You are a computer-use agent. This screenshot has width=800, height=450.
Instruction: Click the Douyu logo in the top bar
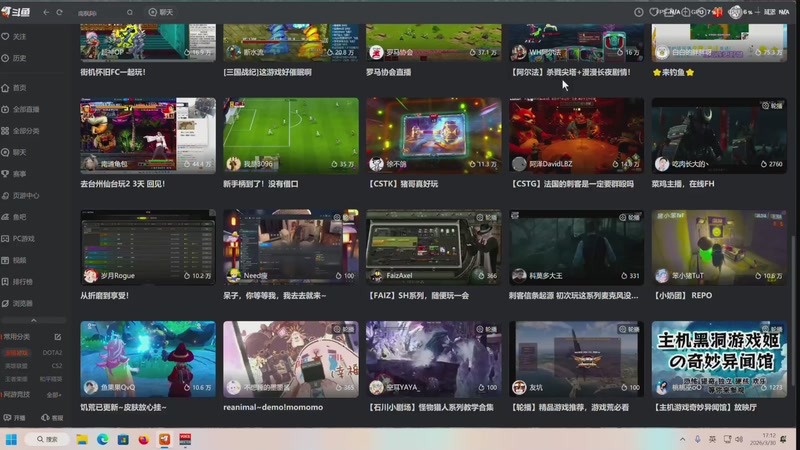[x=16, y=11]
